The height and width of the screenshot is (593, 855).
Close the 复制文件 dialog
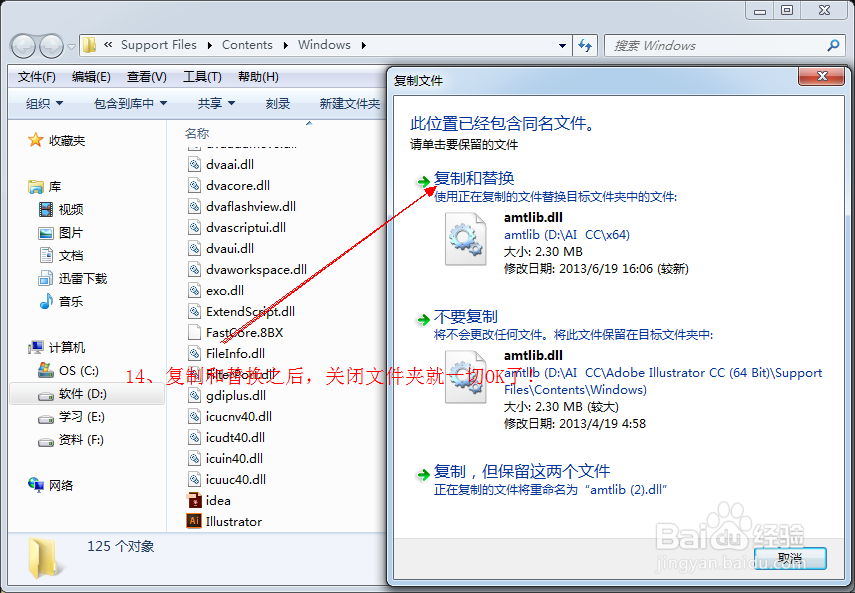click(822, 76)
